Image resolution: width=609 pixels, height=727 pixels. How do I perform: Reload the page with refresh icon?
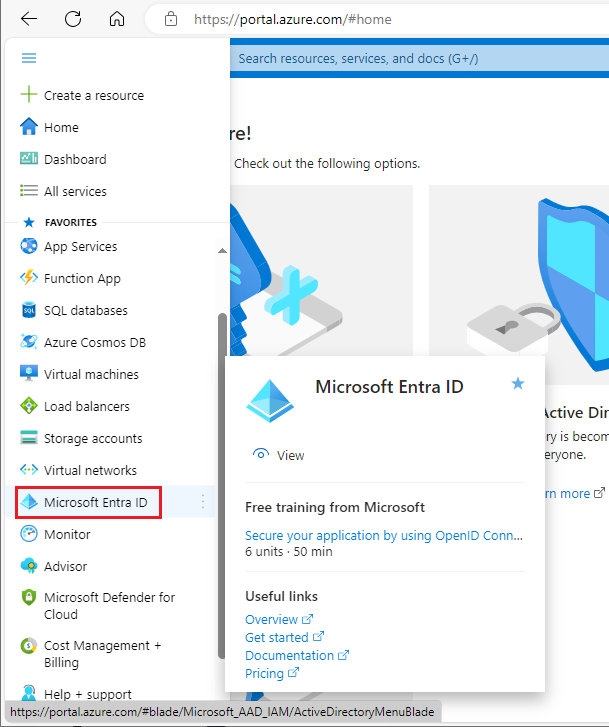click(73, 19)
